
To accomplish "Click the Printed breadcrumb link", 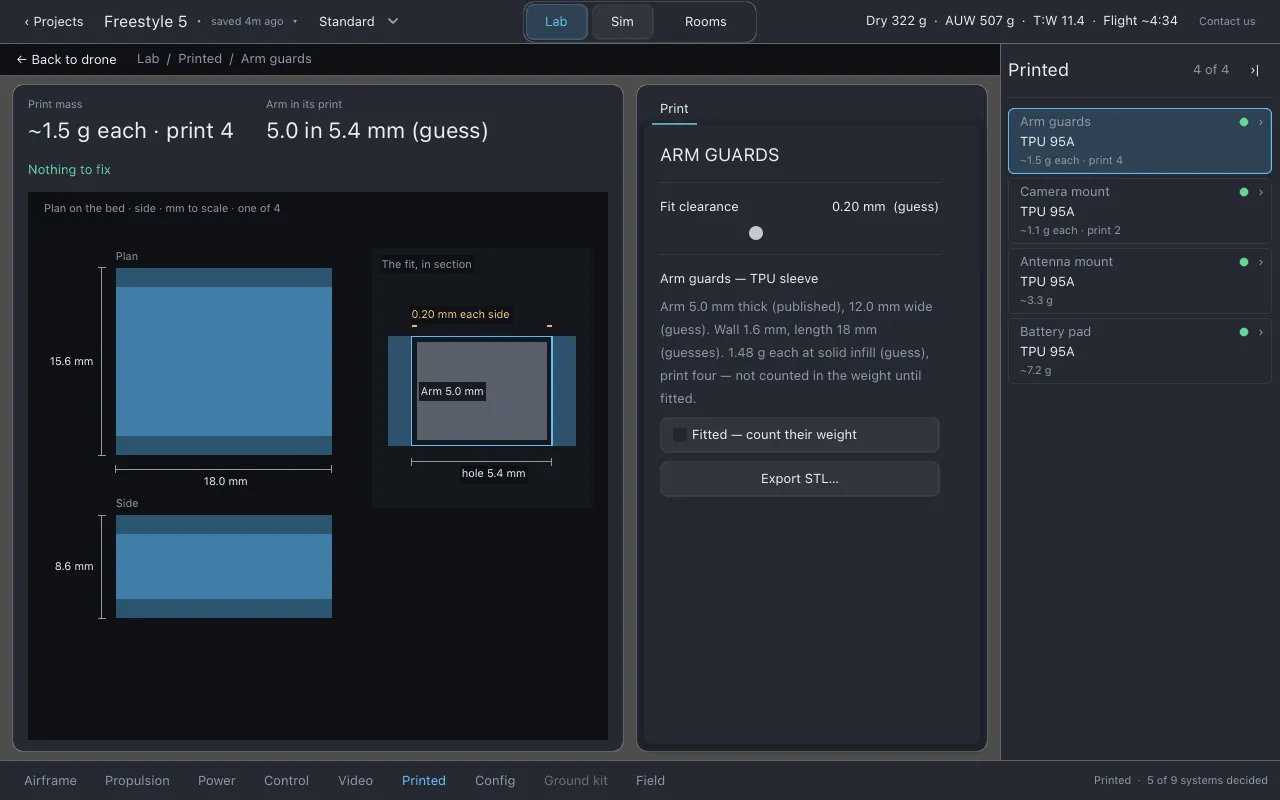I will coord(200,59).
